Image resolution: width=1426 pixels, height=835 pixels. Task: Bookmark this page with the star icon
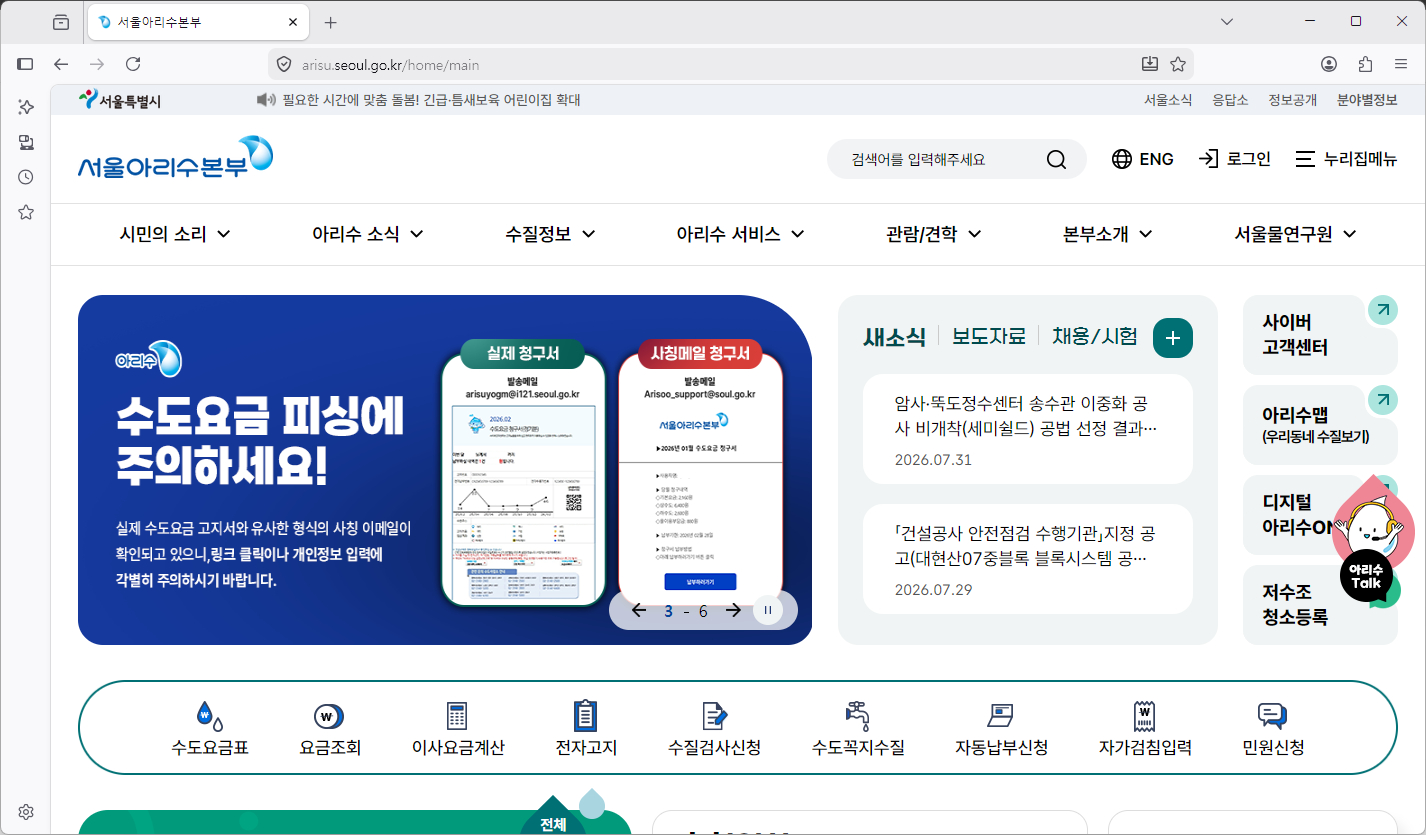tap(1178, 64)
